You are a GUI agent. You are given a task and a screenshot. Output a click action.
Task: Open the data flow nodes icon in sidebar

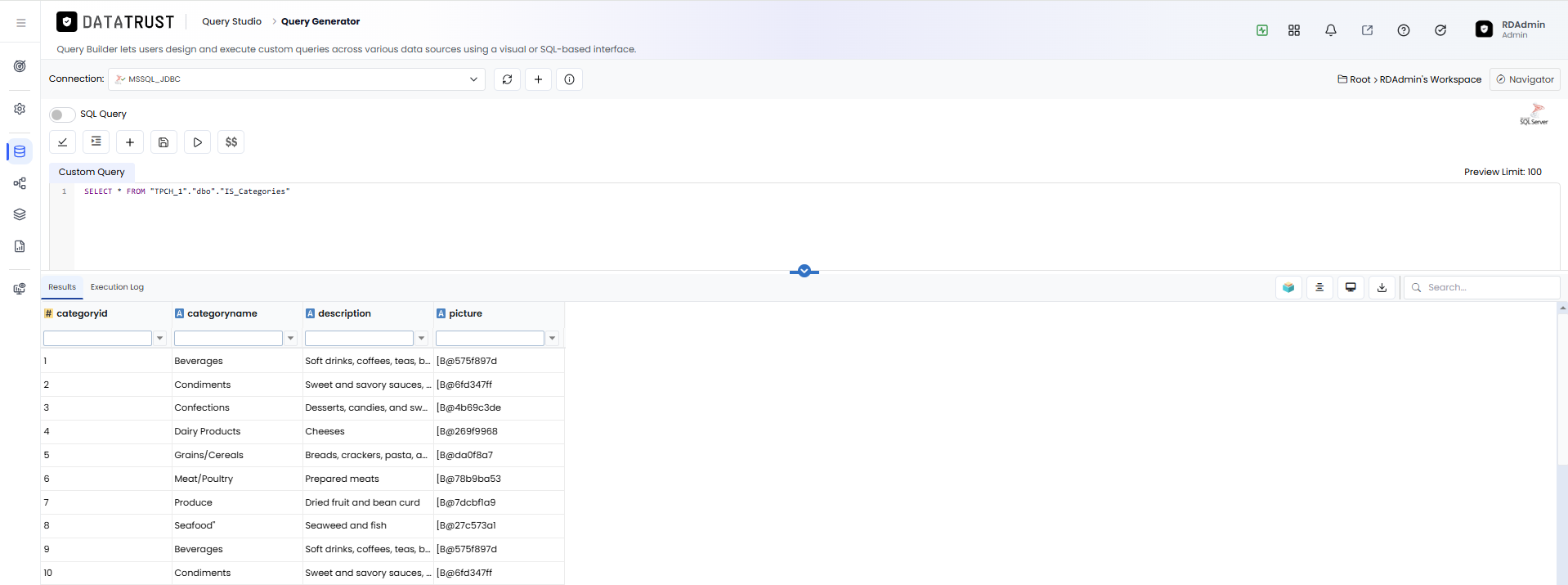coord(20,183)
